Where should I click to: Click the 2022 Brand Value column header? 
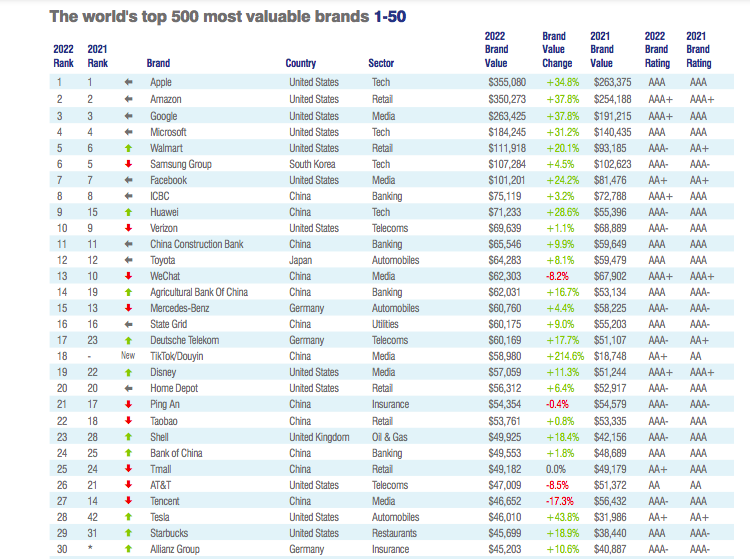coord(496,50)
